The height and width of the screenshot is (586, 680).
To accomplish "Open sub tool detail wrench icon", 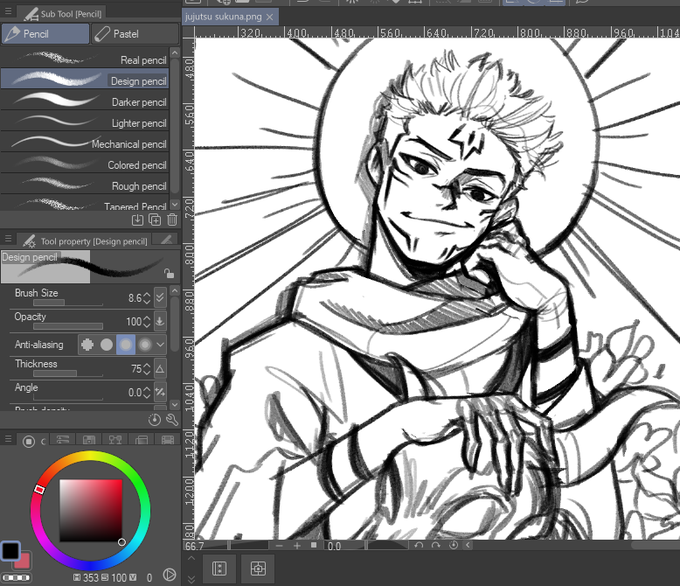I will click(172, 419).
